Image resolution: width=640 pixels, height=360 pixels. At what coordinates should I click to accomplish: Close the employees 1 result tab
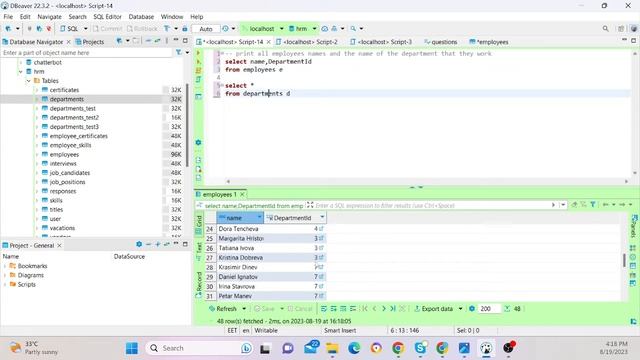coord(242,194)
